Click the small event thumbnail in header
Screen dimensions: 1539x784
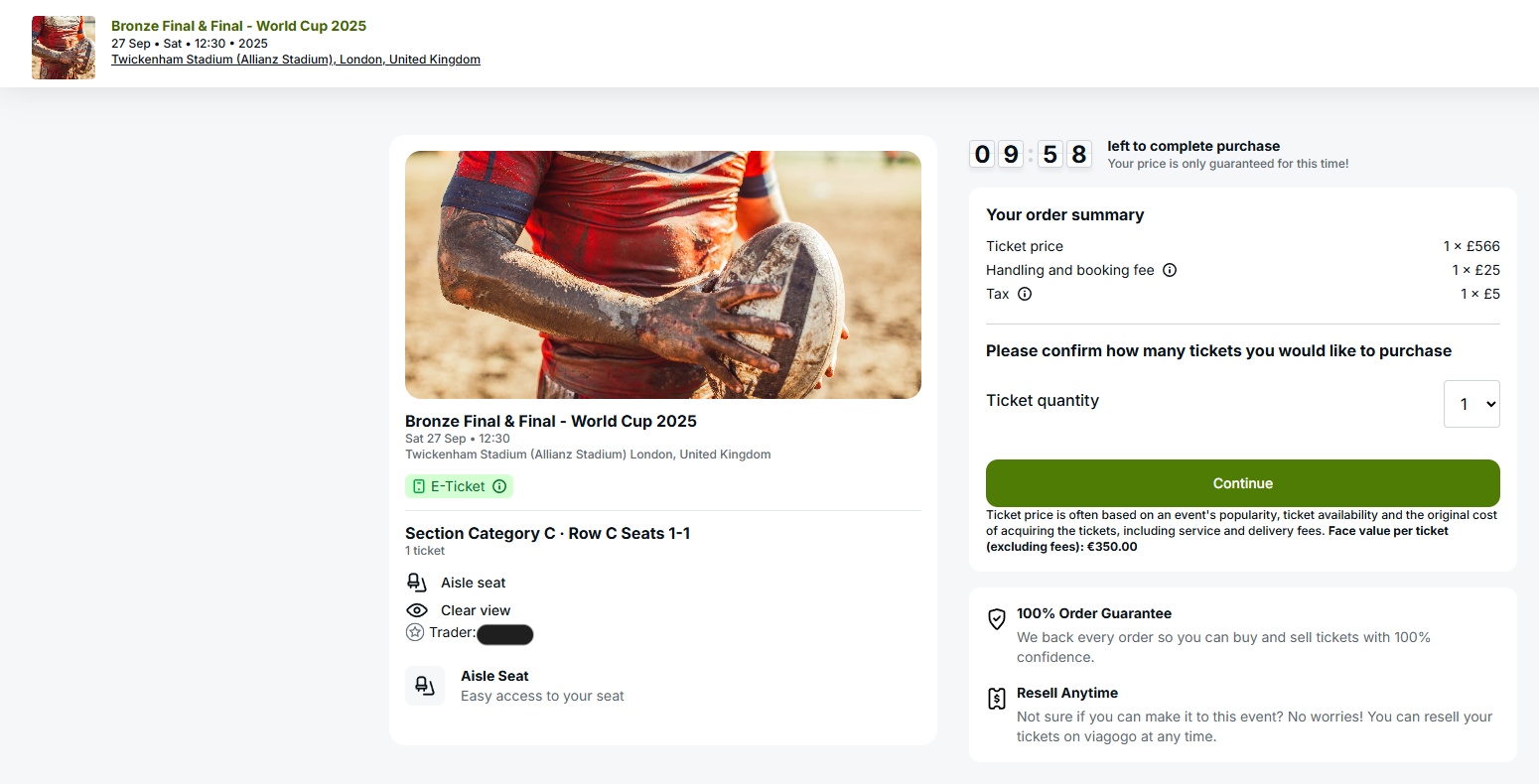[x=64, y=48]
